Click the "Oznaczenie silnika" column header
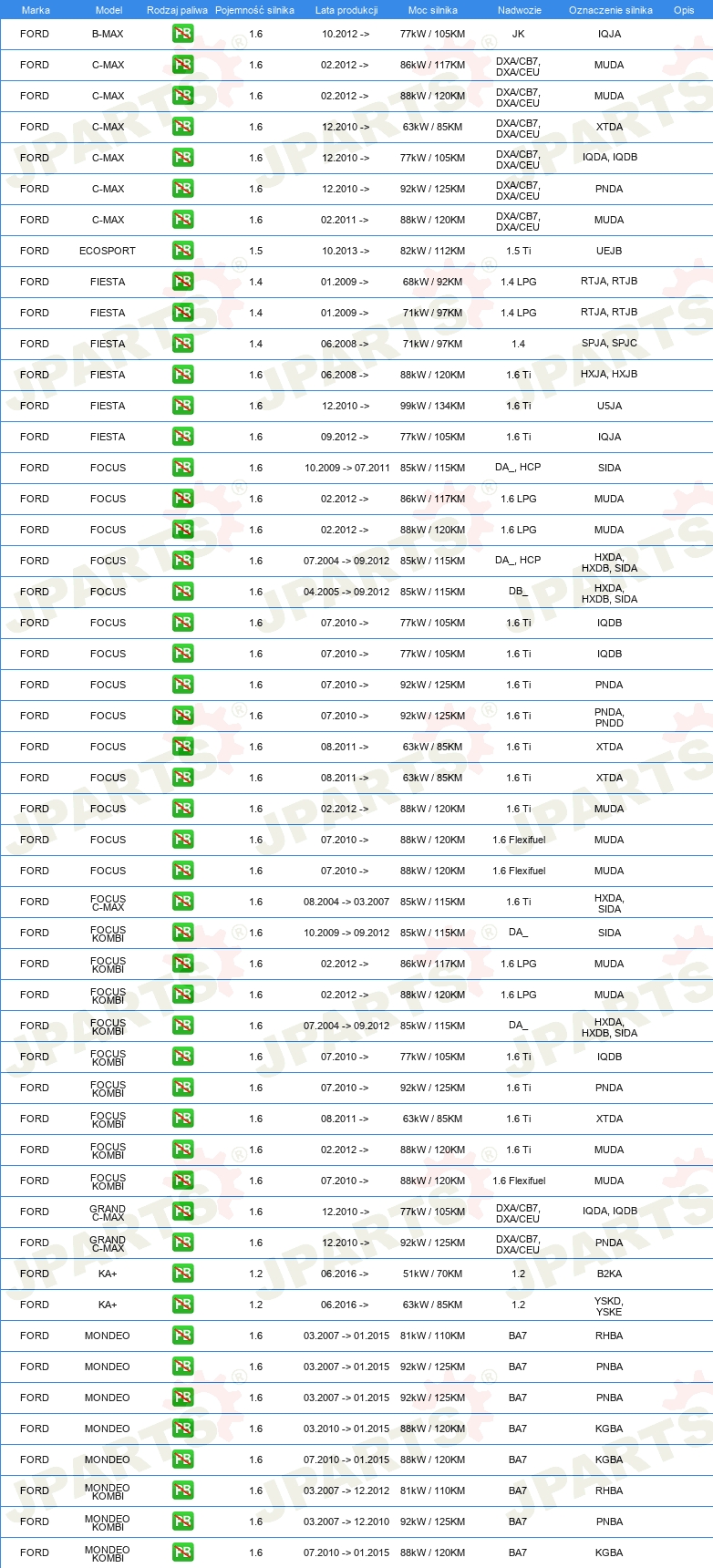 pyautogui.click(x=610, y=10)
